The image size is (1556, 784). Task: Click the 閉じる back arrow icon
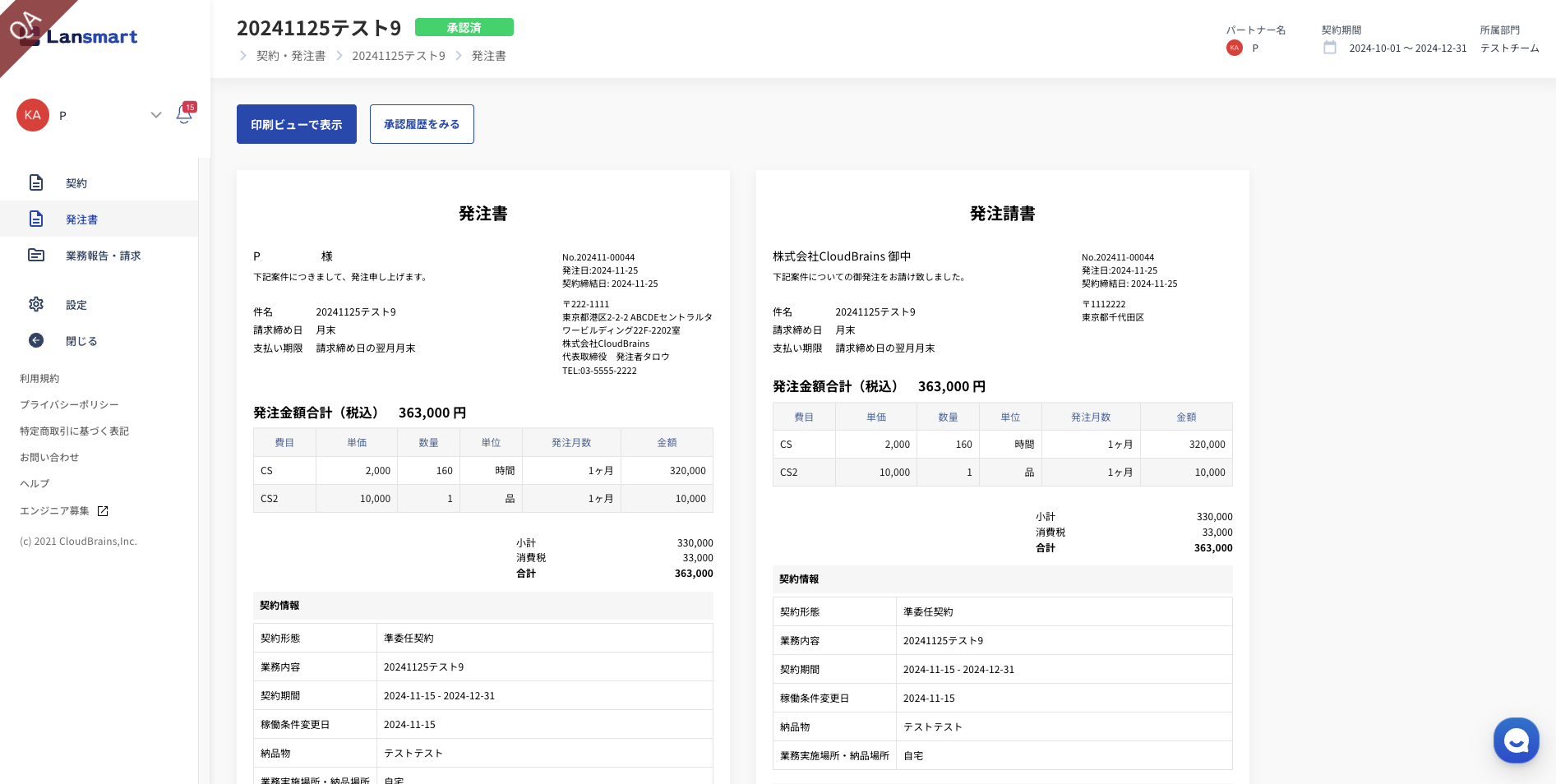point(36,340)
